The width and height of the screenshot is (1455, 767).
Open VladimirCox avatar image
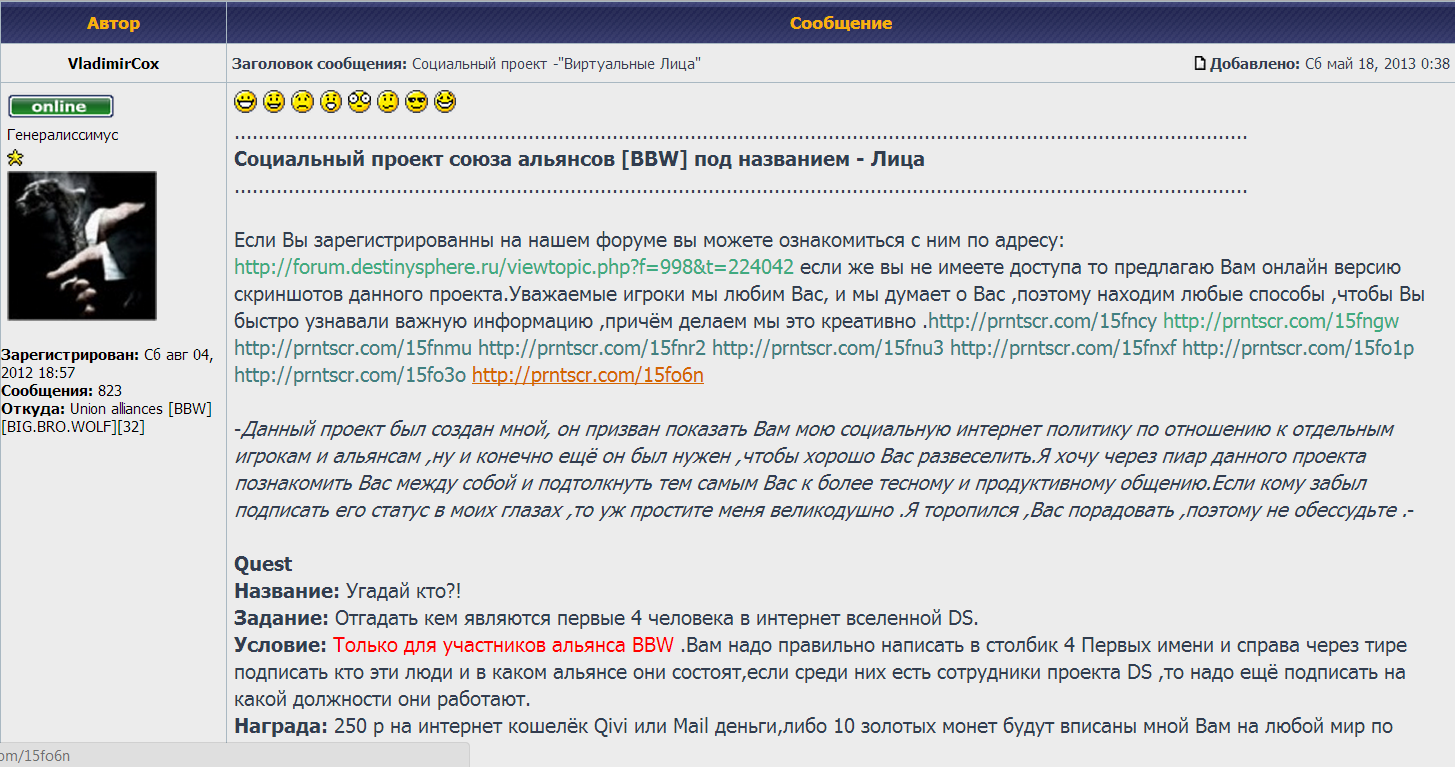coord(82,245)
